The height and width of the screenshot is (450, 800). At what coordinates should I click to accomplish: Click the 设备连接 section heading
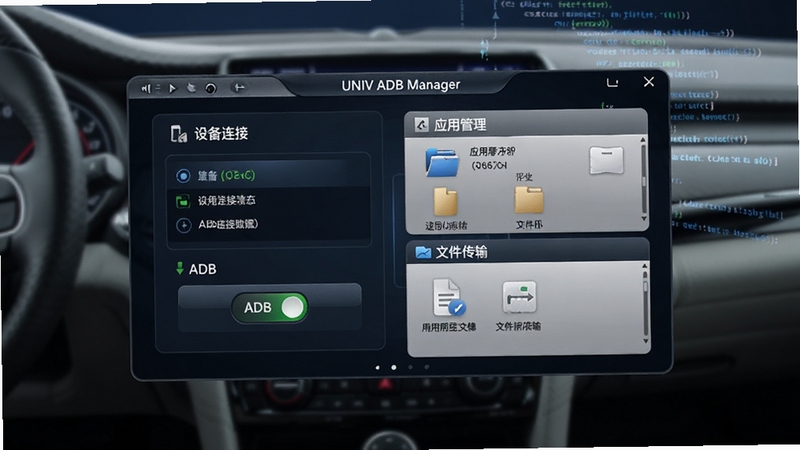221,134
